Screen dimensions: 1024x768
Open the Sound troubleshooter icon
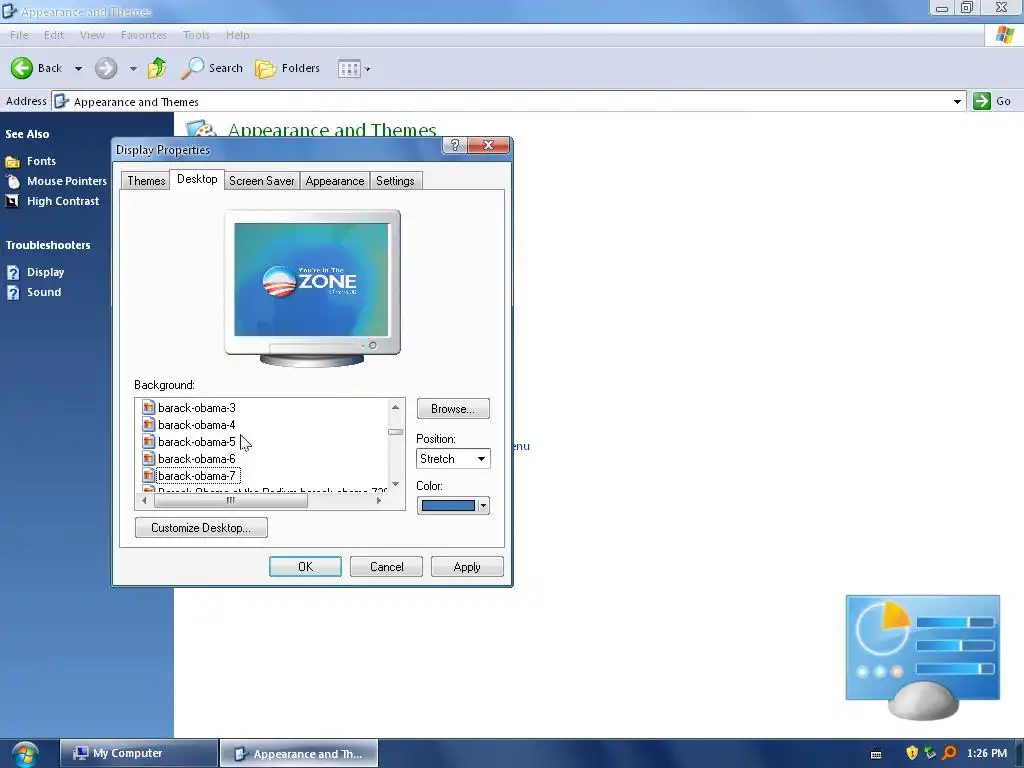tap(13, 293)
